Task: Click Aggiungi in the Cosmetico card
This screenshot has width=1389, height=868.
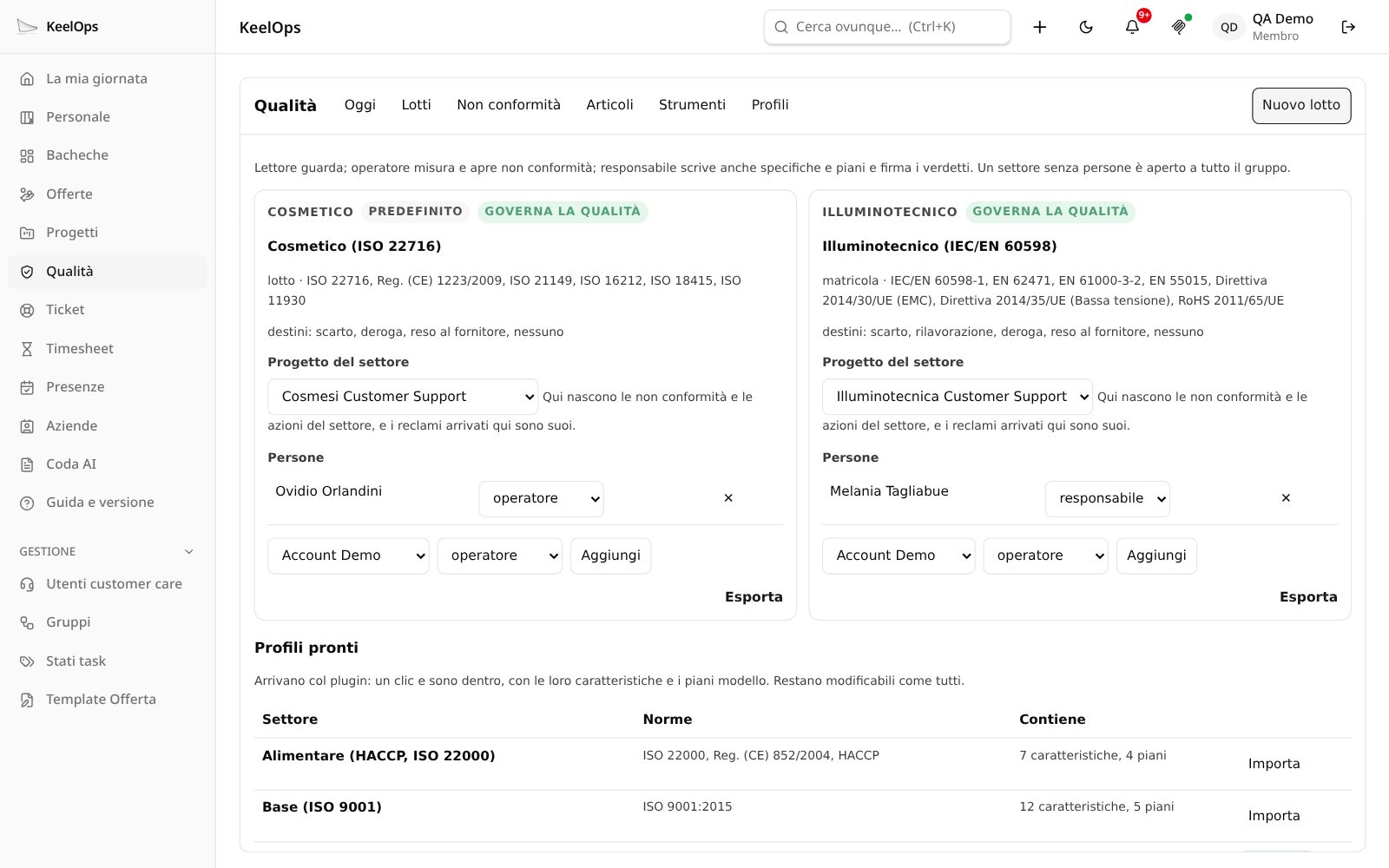Action: (x=610, y=556)
